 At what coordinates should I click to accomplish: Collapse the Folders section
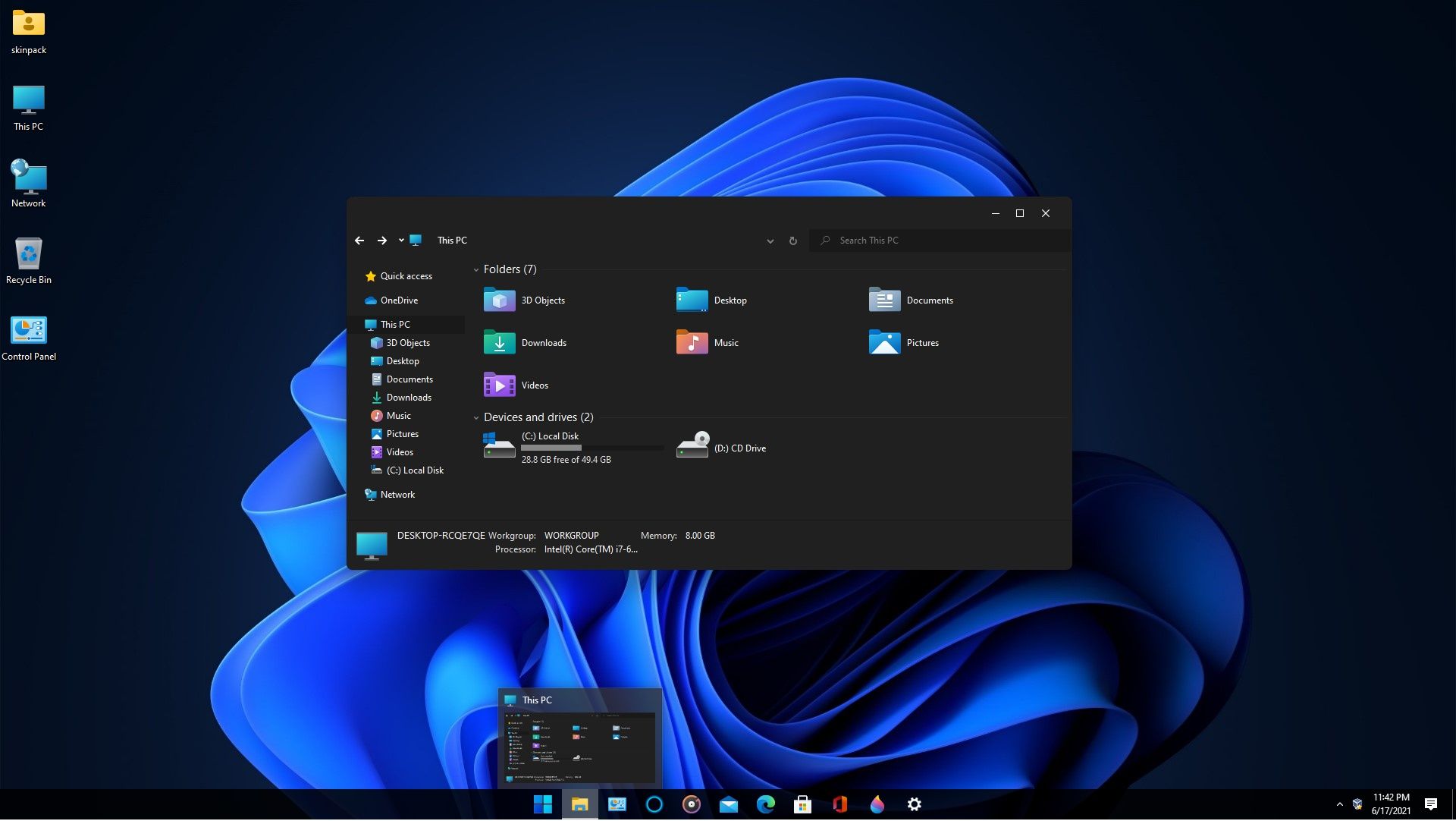[476, 269]
